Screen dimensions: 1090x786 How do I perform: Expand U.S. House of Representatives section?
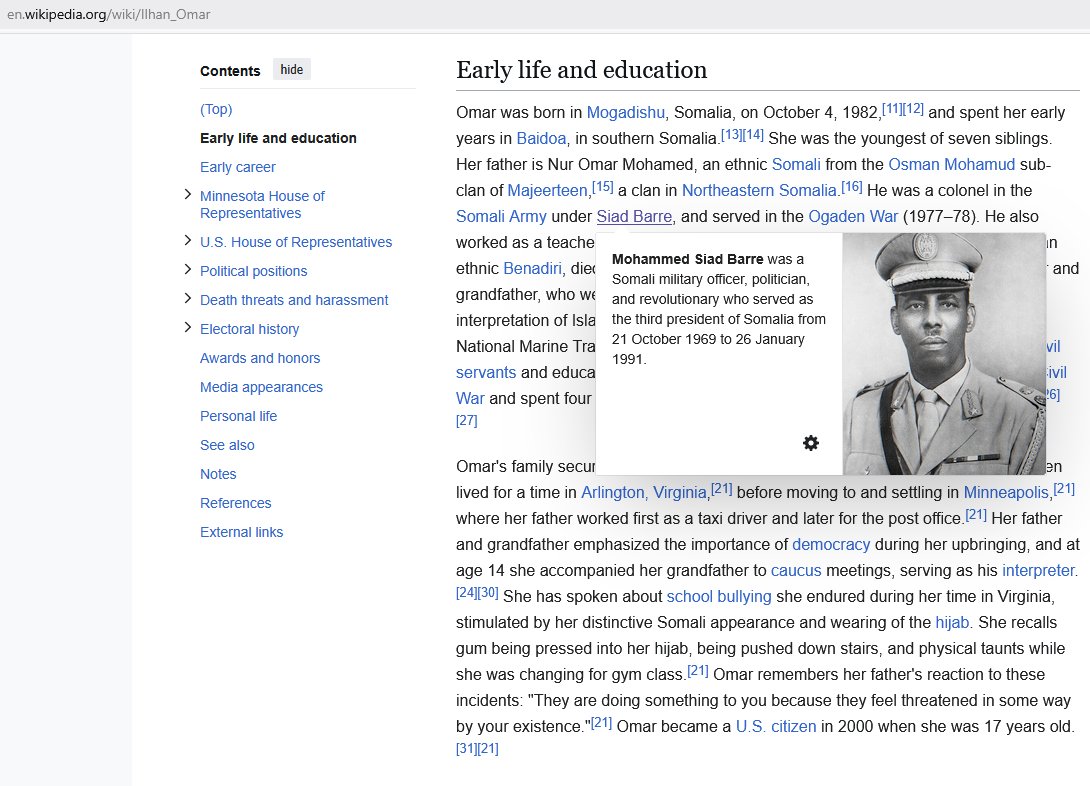coord(187,240)
